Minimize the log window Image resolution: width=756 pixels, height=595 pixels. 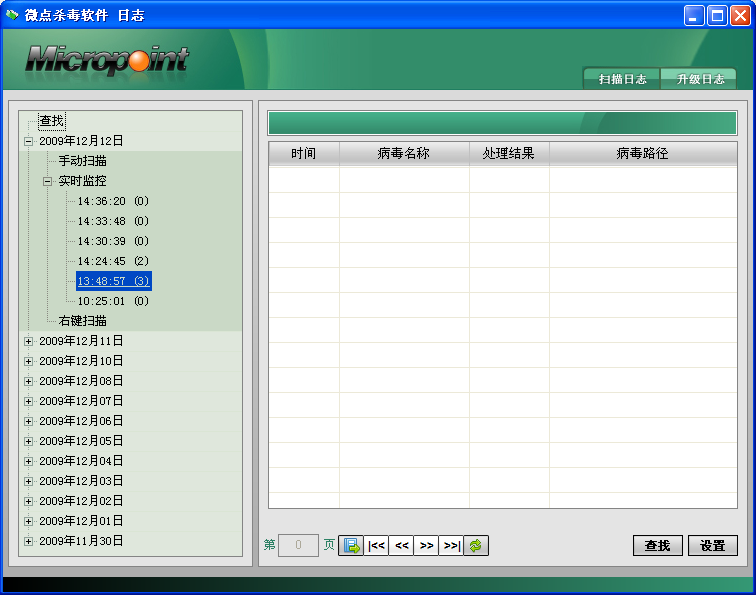694,15
